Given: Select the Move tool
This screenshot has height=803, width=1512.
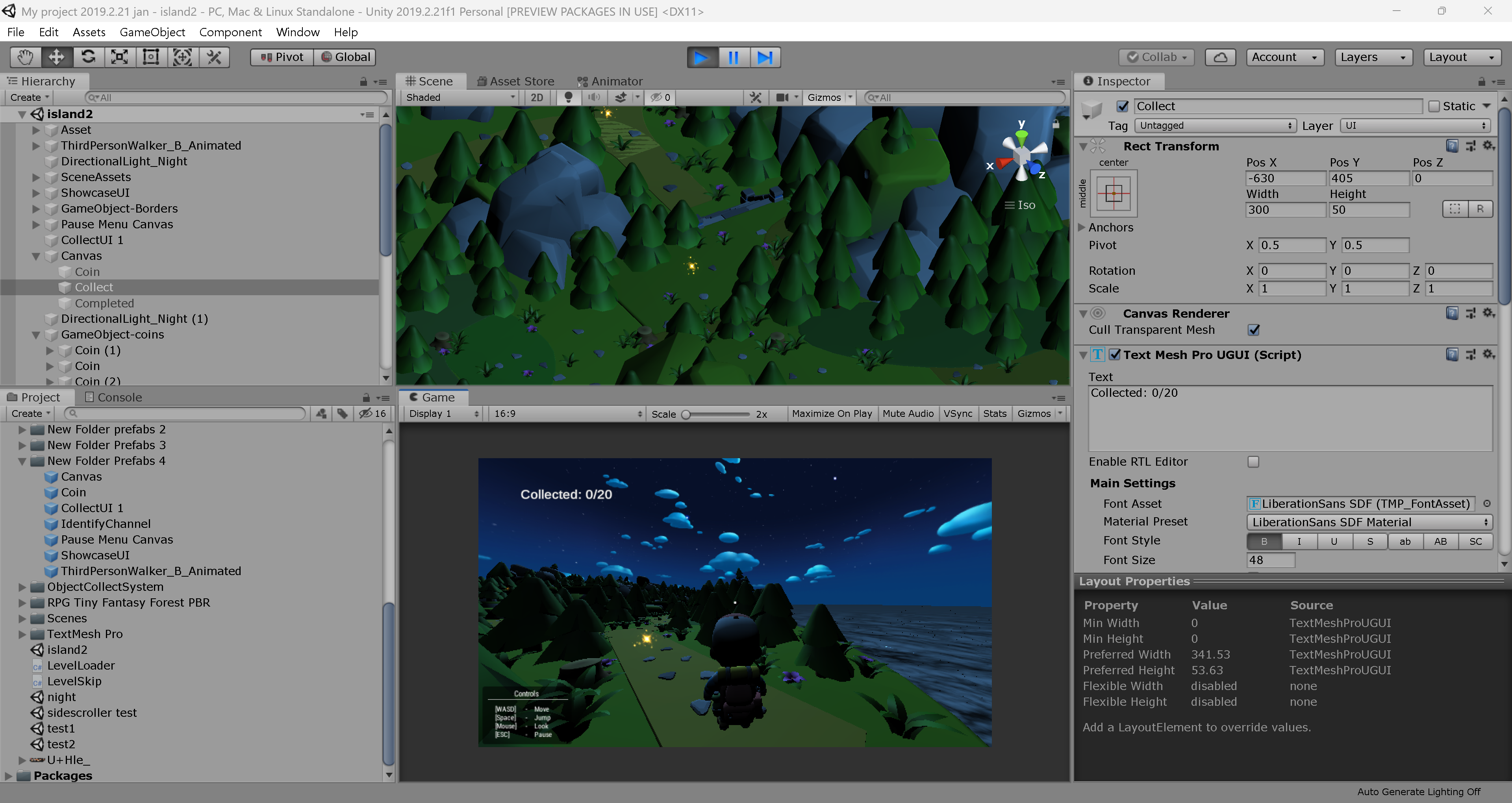Looking at the screenshot, I should [x=56, y=57].
